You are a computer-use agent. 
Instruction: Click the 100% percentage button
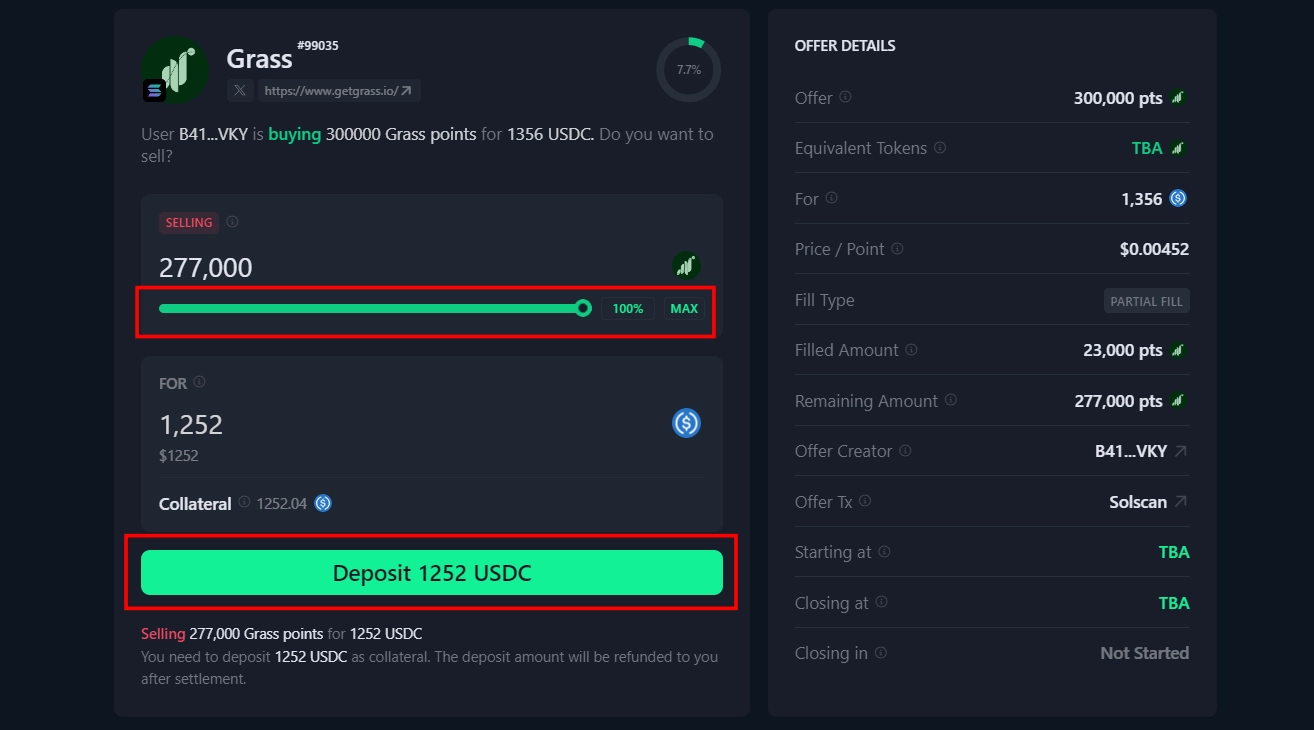point(628,308)
